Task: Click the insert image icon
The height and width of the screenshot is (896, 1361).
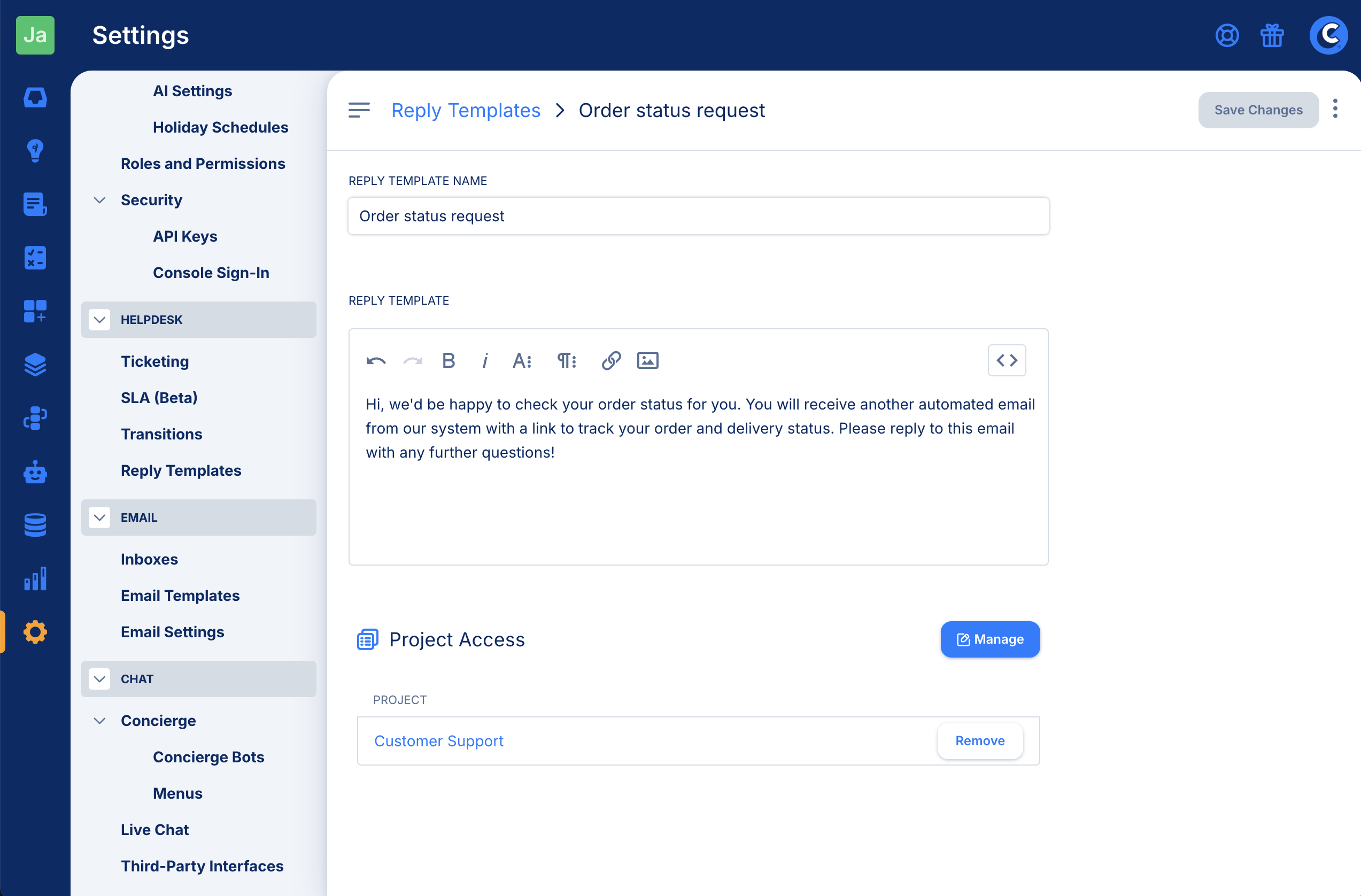Action: tap(647, 360)
